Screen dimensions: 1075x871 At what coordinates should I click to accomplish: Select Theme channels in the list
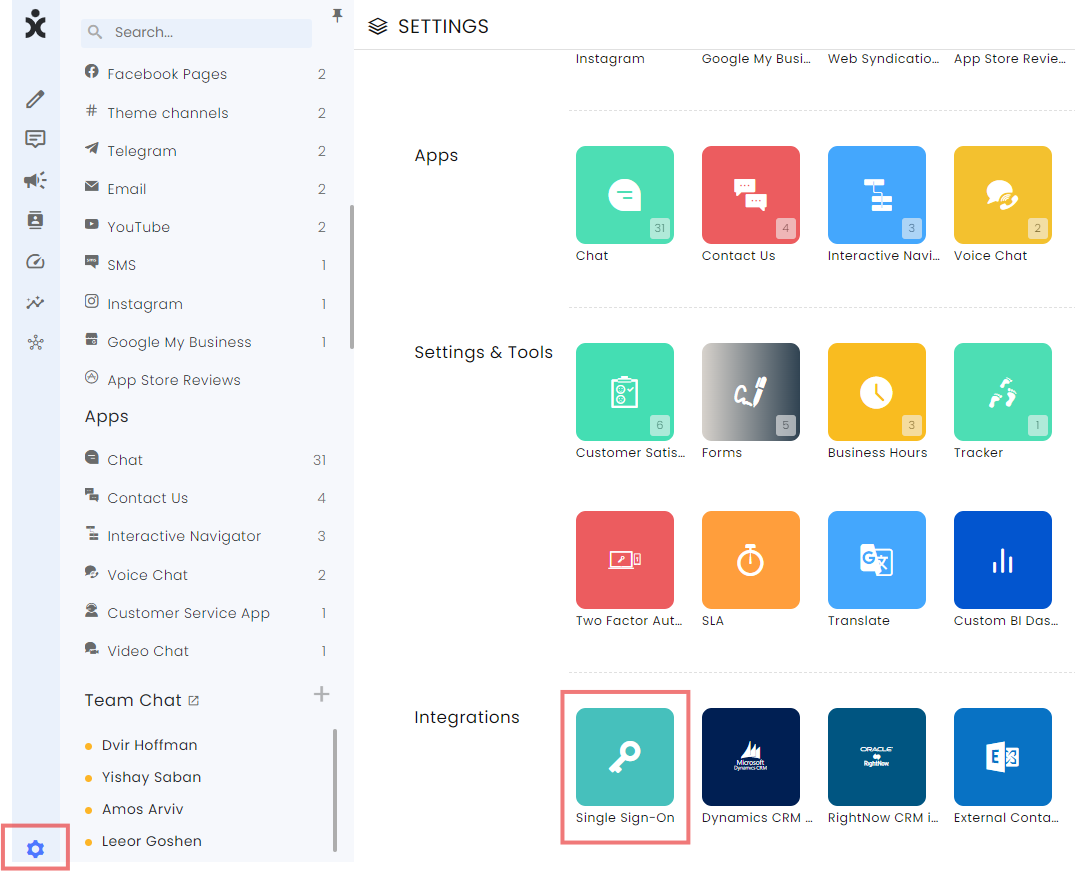205,112
